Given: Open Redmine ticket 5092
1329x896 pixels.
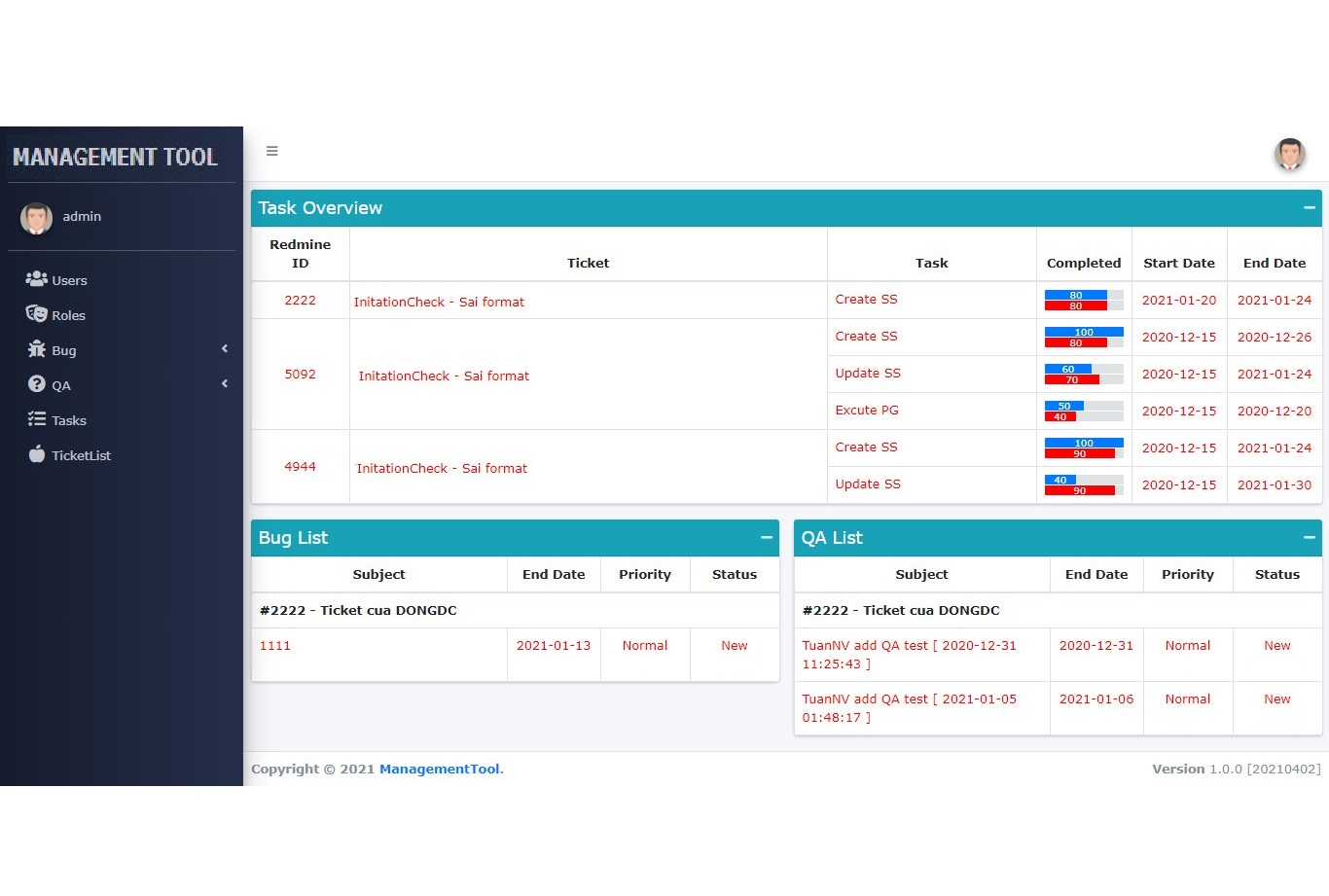Looking at the screenshot, I should [x=300, y=375].
